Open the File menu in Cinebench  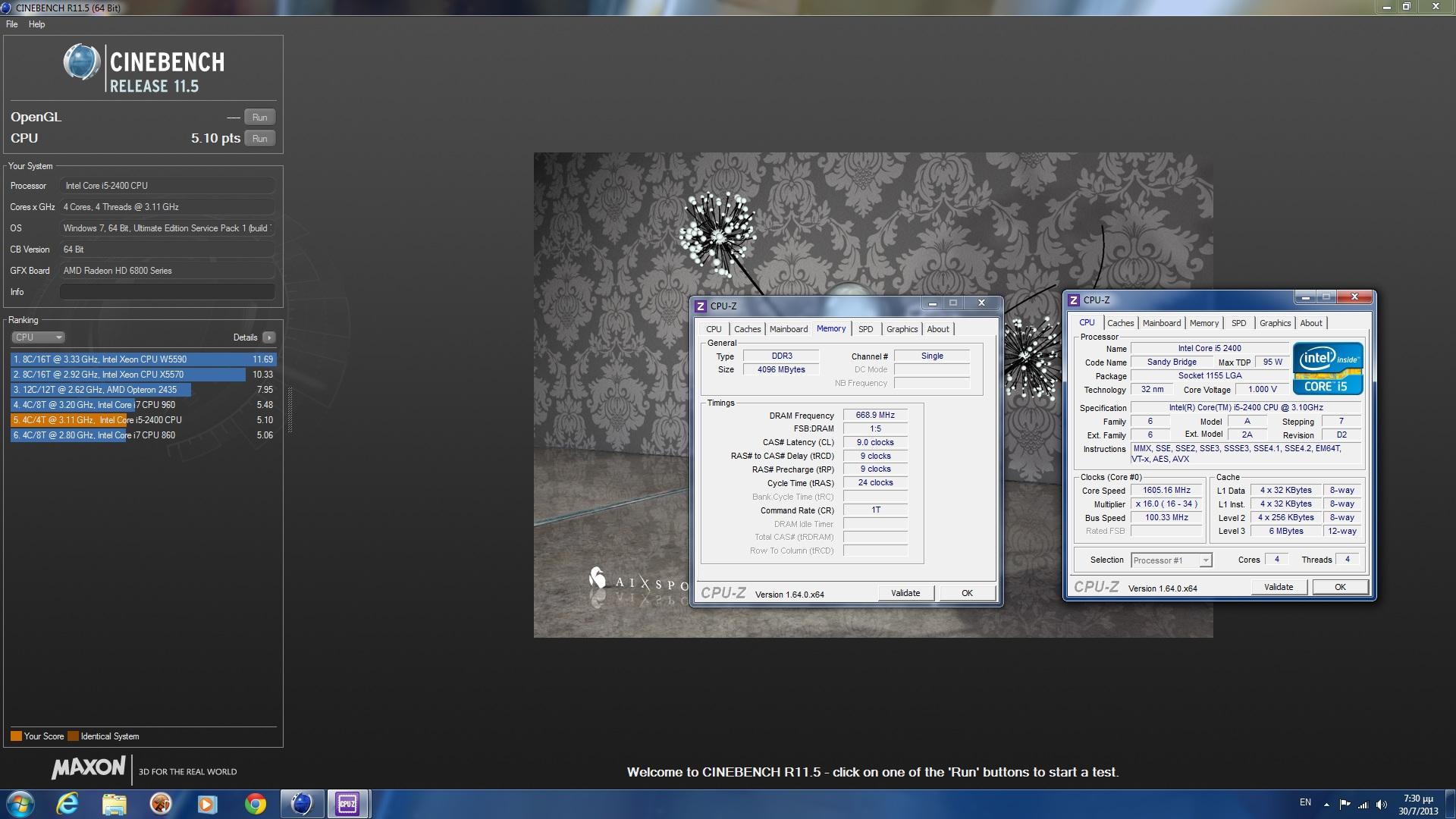pyautogui.click(x=12, y=24)
